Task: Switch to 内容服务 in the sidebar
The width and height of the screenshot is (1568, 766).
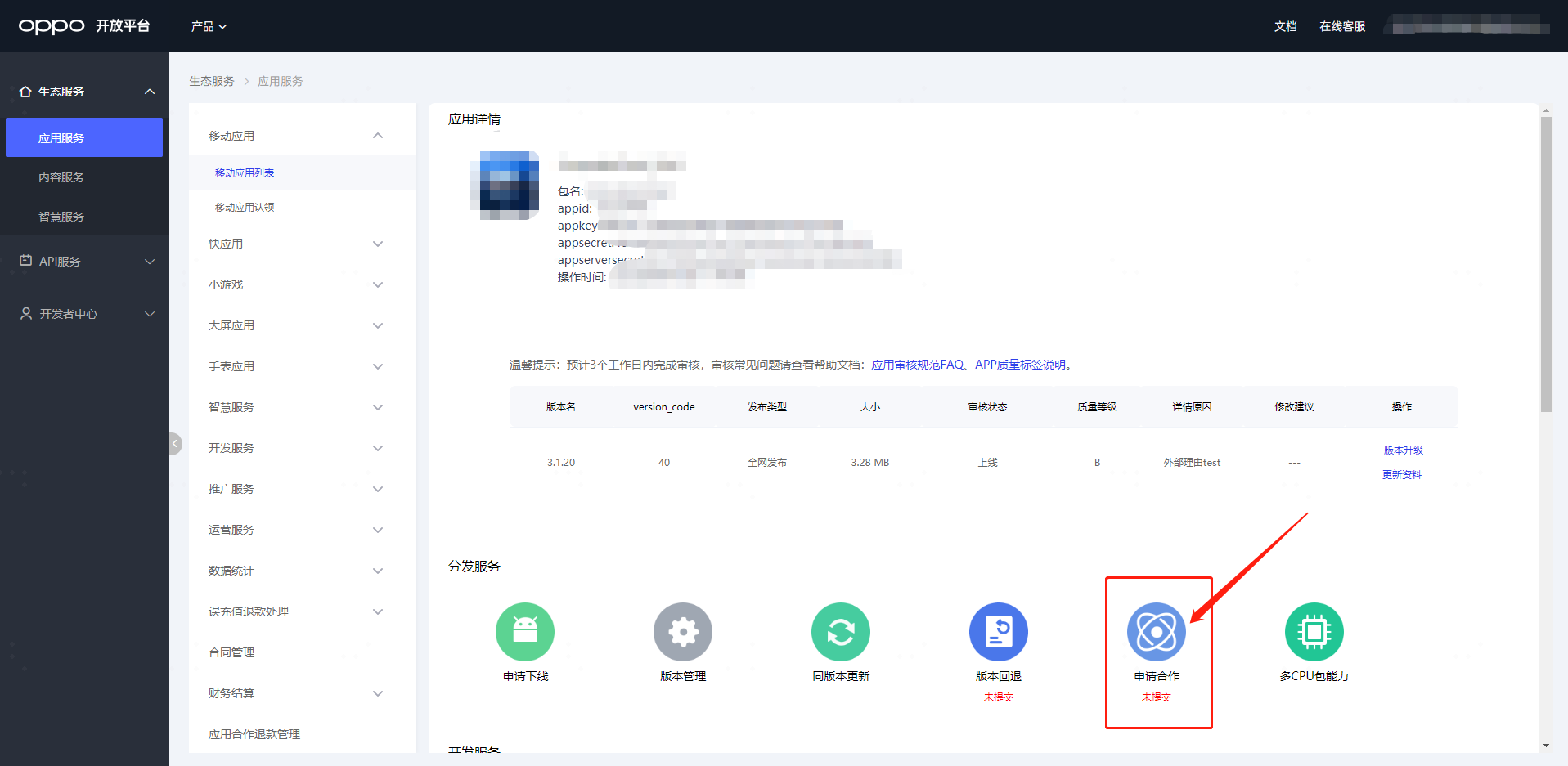Action: click(x=61, y=176)
